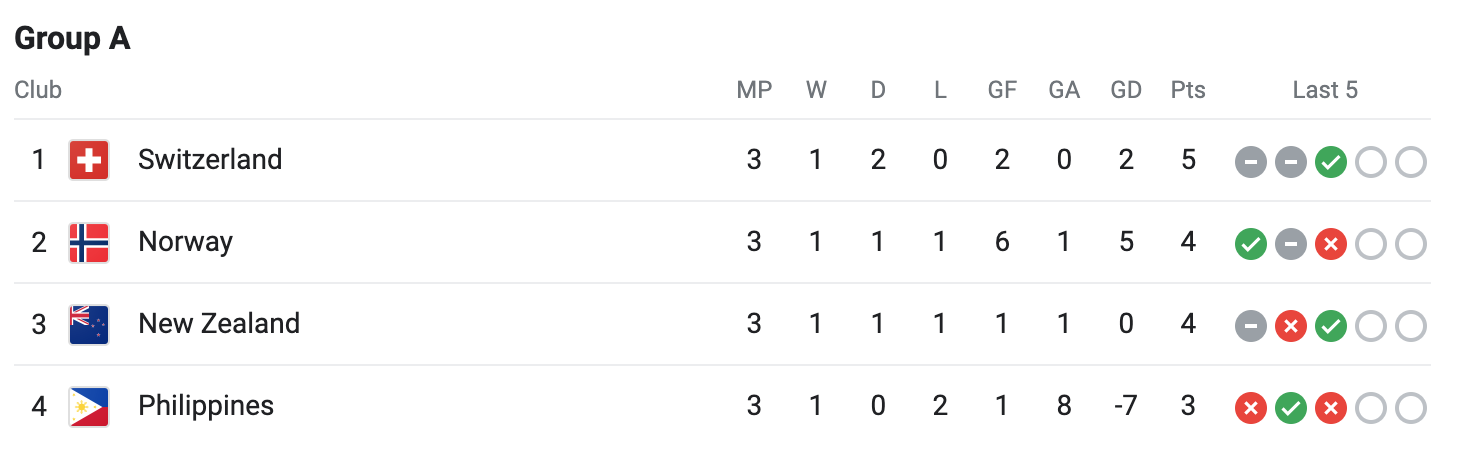
Task: Click Switzerland's last empty match circle
Action: 1410,162
